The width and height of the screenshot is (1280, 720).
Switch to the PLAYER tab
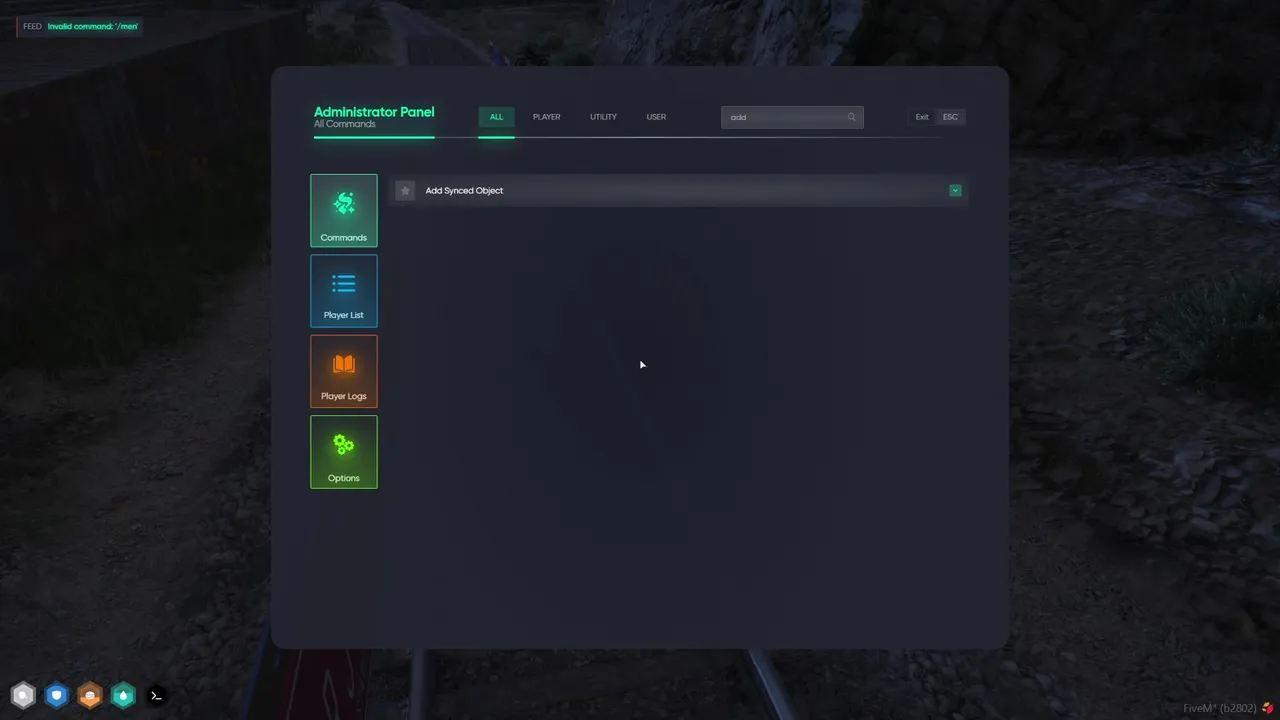click(x=546, y=117)
